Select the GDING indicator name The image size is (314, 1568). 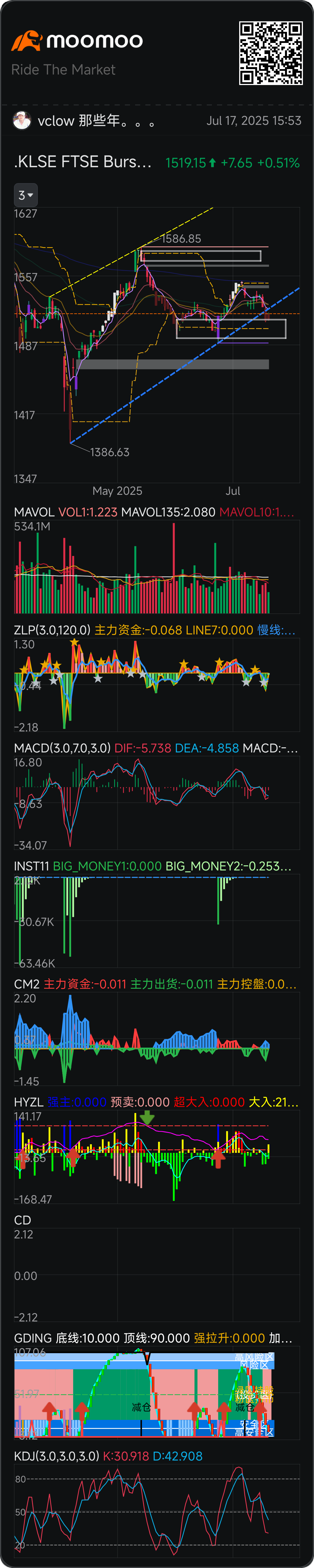[33, 1339]
